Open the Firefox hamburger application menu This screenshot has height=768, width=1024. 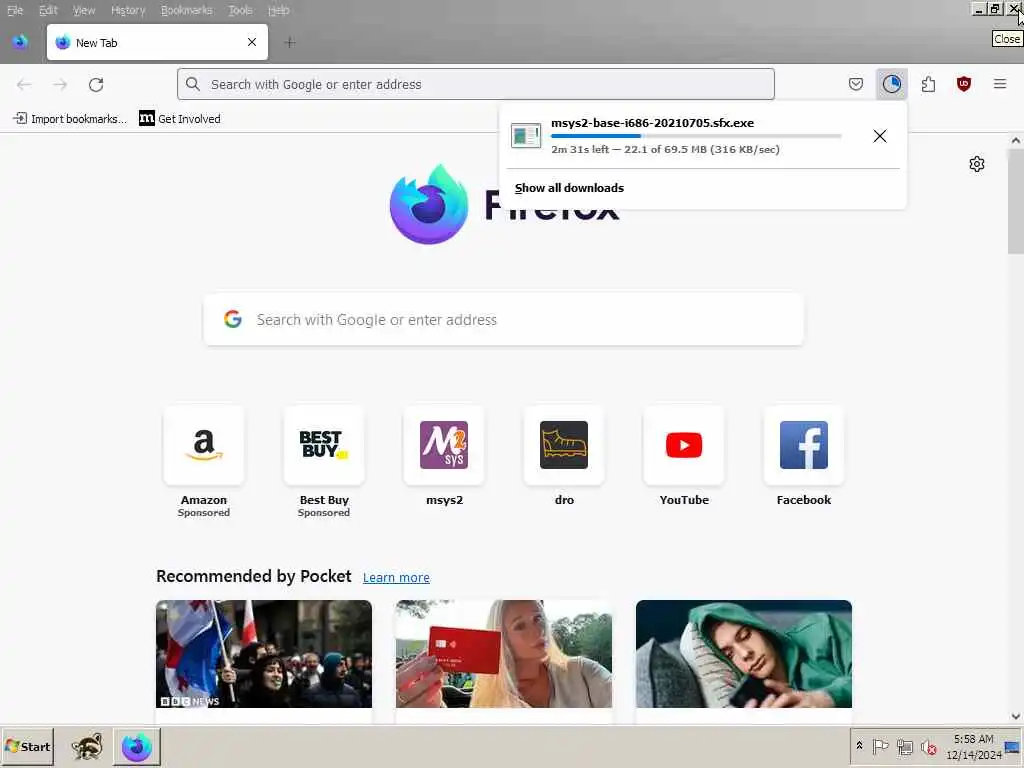[1000, 84]
